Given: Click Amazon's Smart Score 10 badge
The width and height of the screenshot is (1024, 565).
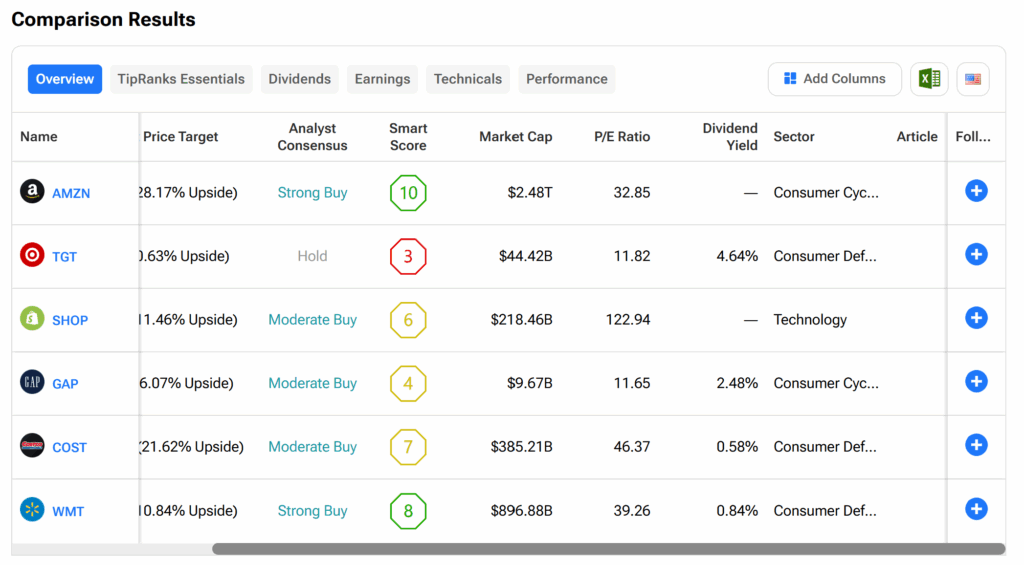Looking at the screenshot, I should [x=408, y=193].
